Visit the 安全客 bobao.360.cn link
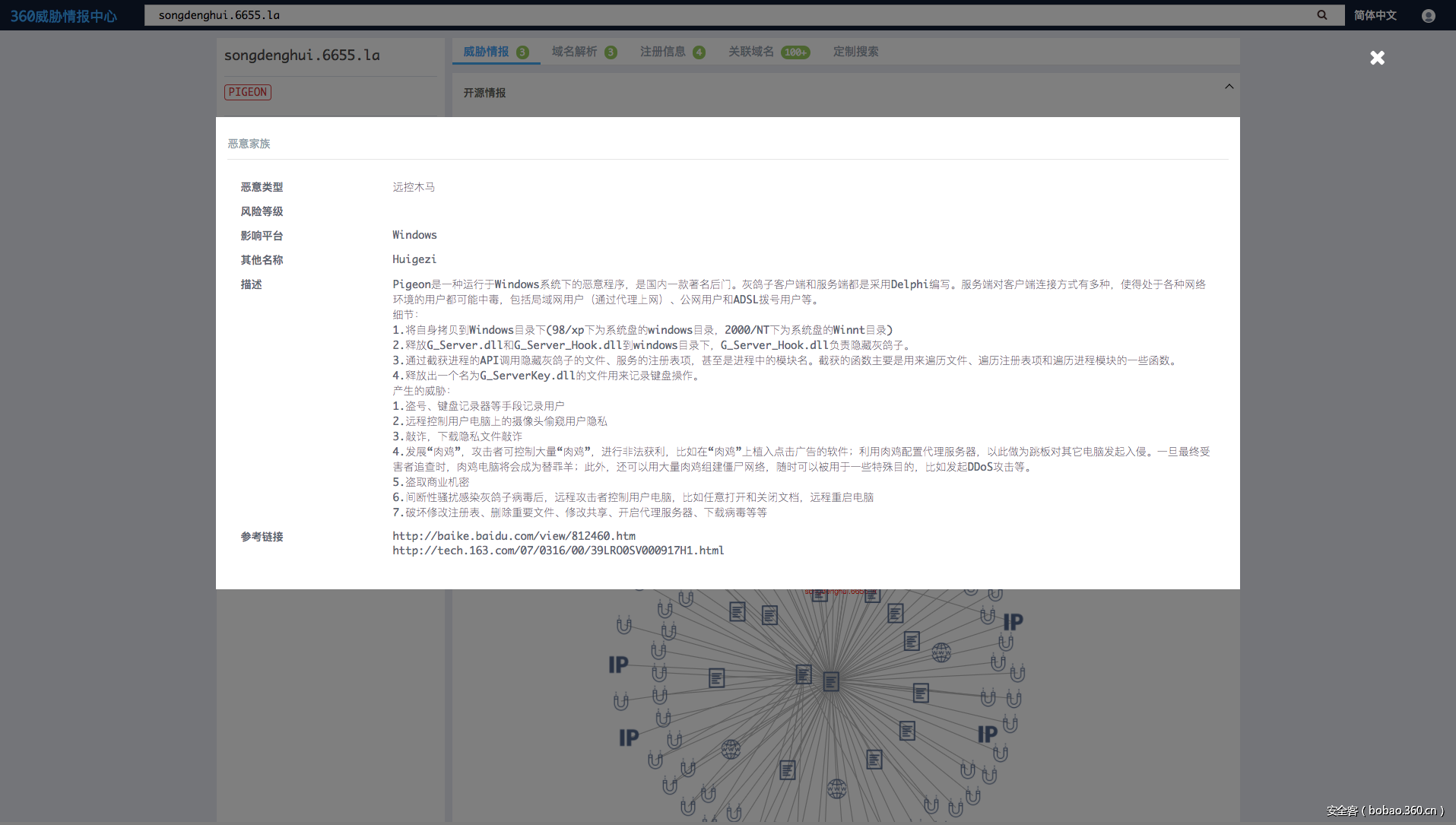The height and width of the screenshot is (825, 1456). [x=1387, y=811]
